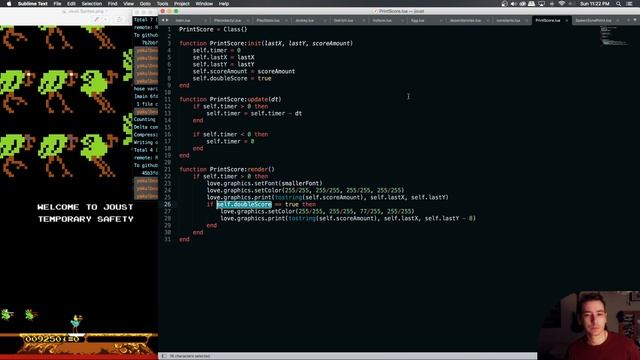Click 'WELCOME TO JOUST' text in game window

point(85,207)
